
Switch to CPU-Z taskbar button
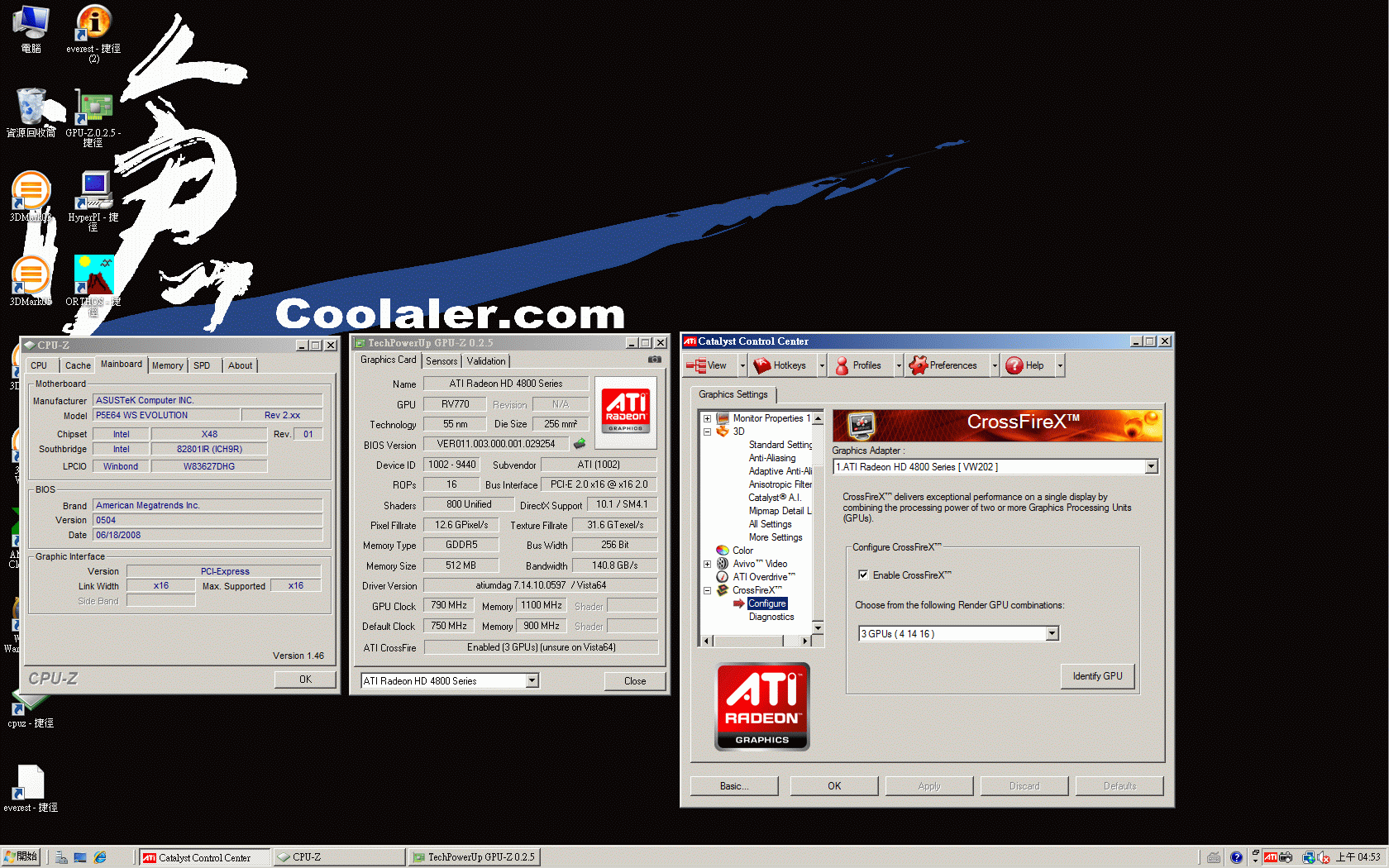(x=339, y=857)
